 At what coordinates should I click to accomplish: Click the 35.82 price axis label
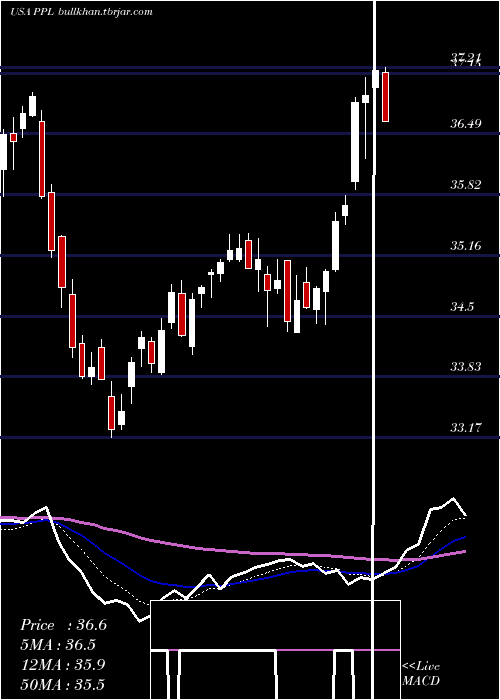coord(465,184)
